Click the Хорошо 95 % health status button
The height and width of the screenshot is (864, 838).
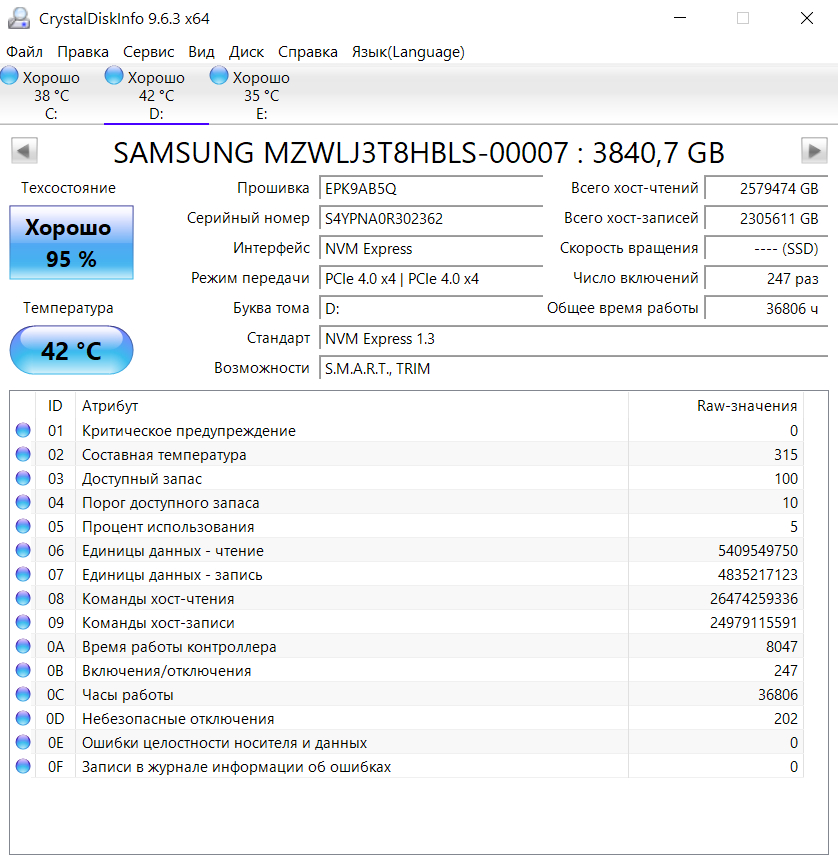click(x=72, y=242)
